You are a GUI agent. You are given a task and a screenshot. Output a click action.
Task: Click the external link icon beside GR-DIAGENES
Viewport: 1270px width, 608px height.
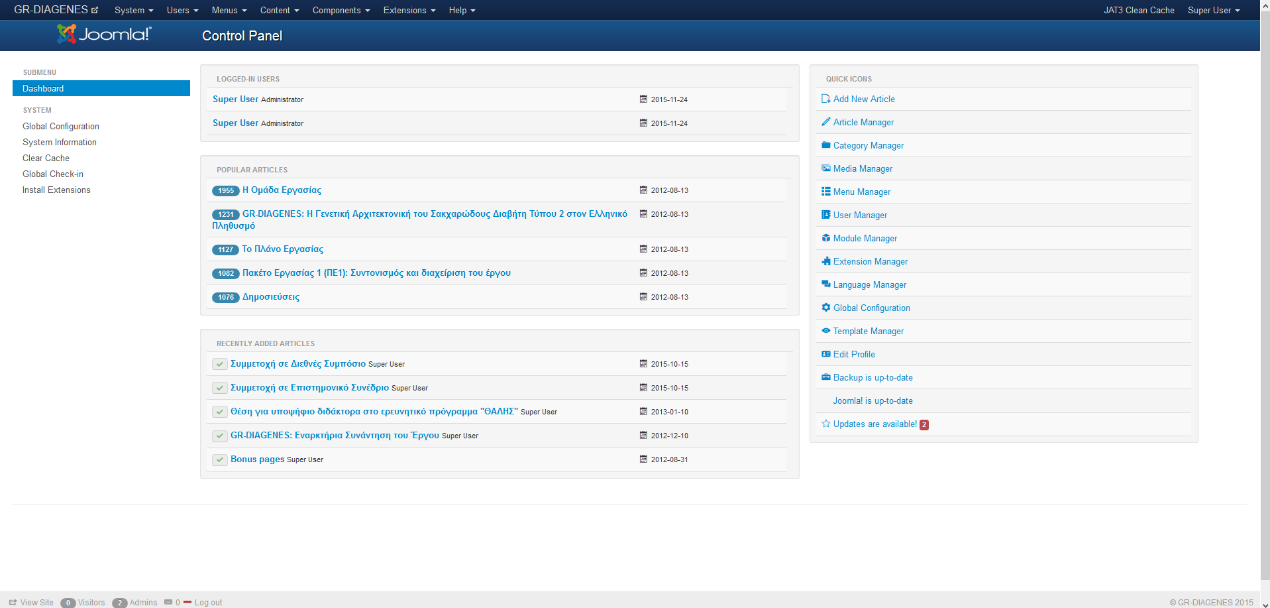pos(95,10)
